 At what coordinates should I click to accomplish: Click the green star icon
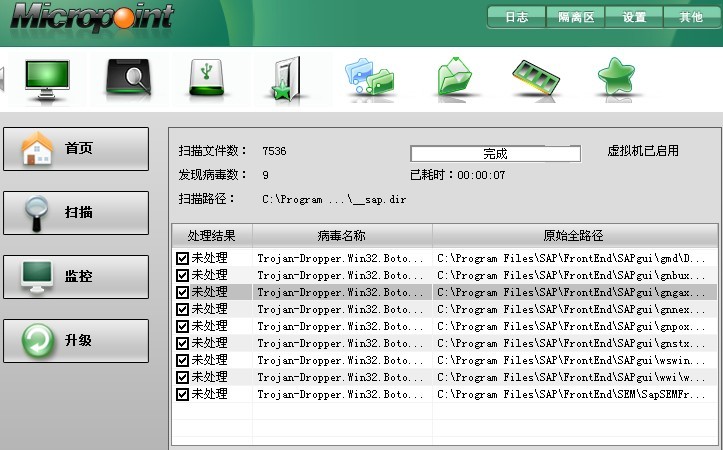click(616, 77)
